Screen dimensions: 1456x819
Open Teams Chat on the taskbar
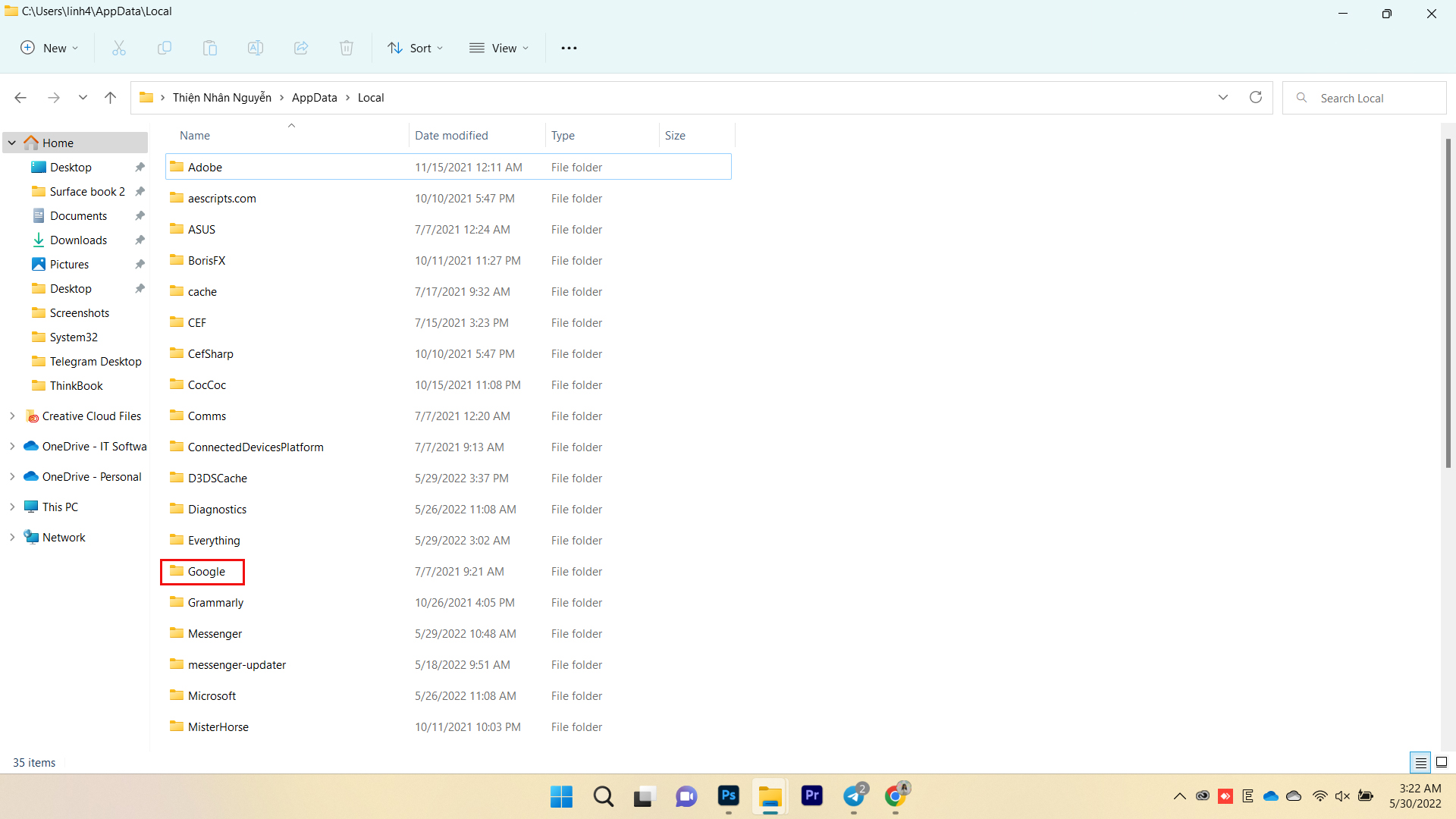pyautogui.click(x=686, y=796)
